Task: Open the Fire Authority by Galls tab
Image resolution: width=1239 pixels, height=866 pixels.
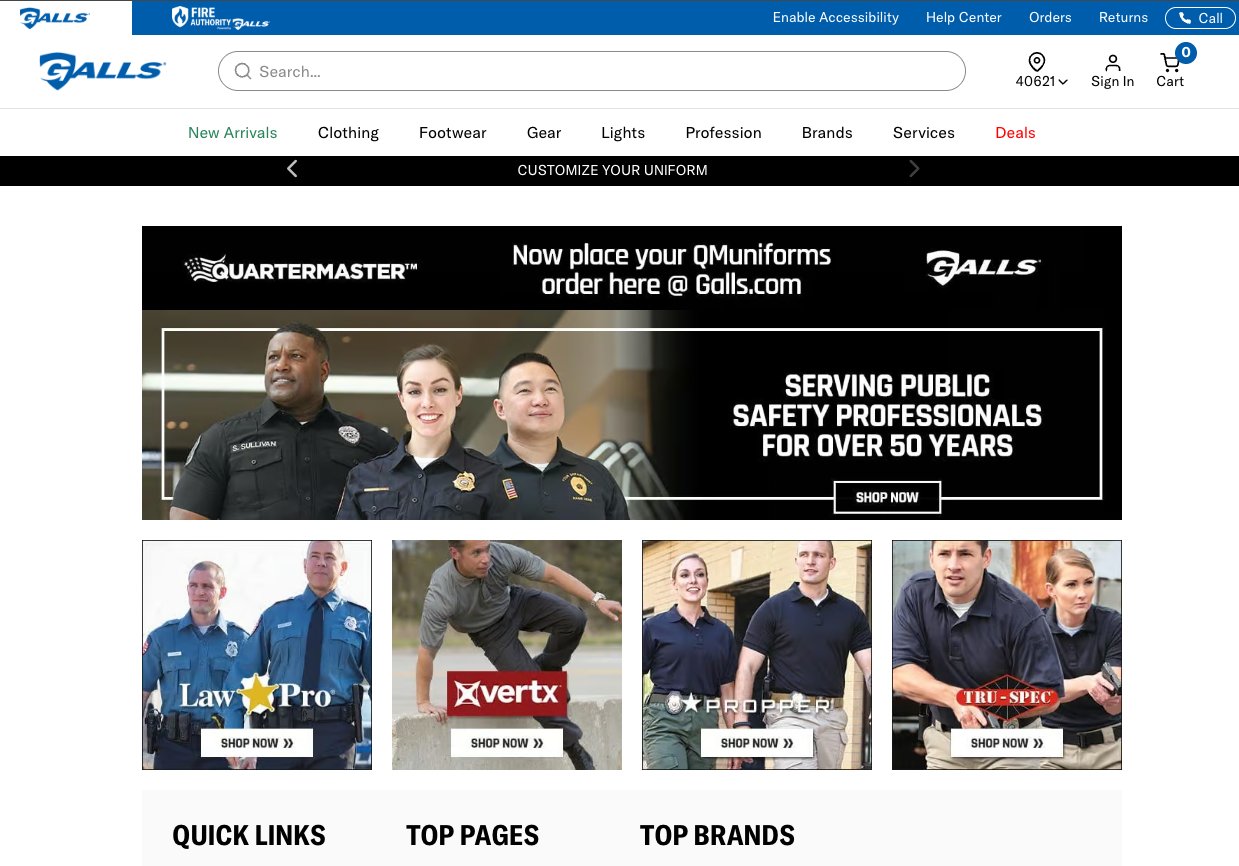Action: coord(220,18)
